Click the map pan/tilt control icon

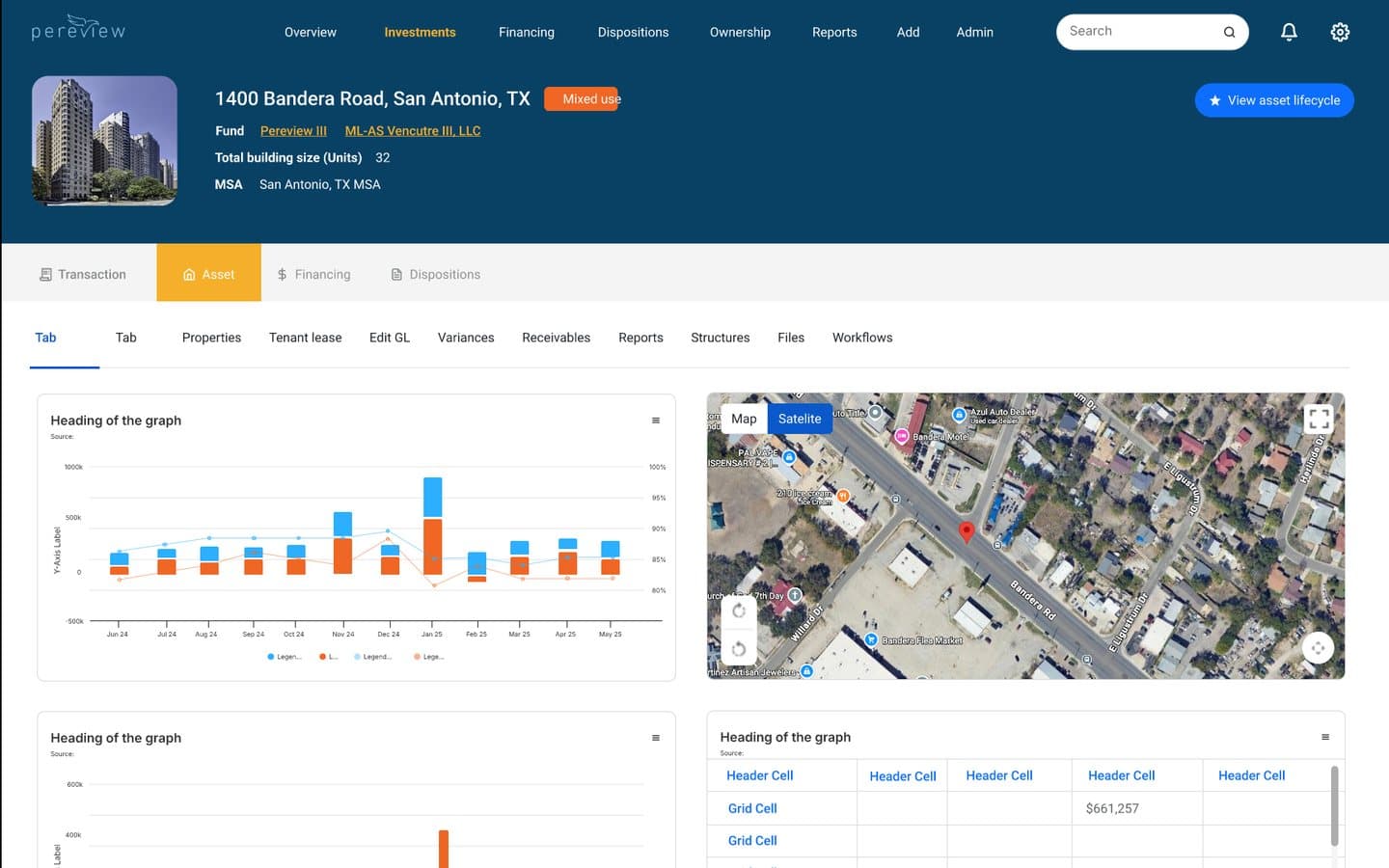pyautogui.click(x=1318, y=648)
